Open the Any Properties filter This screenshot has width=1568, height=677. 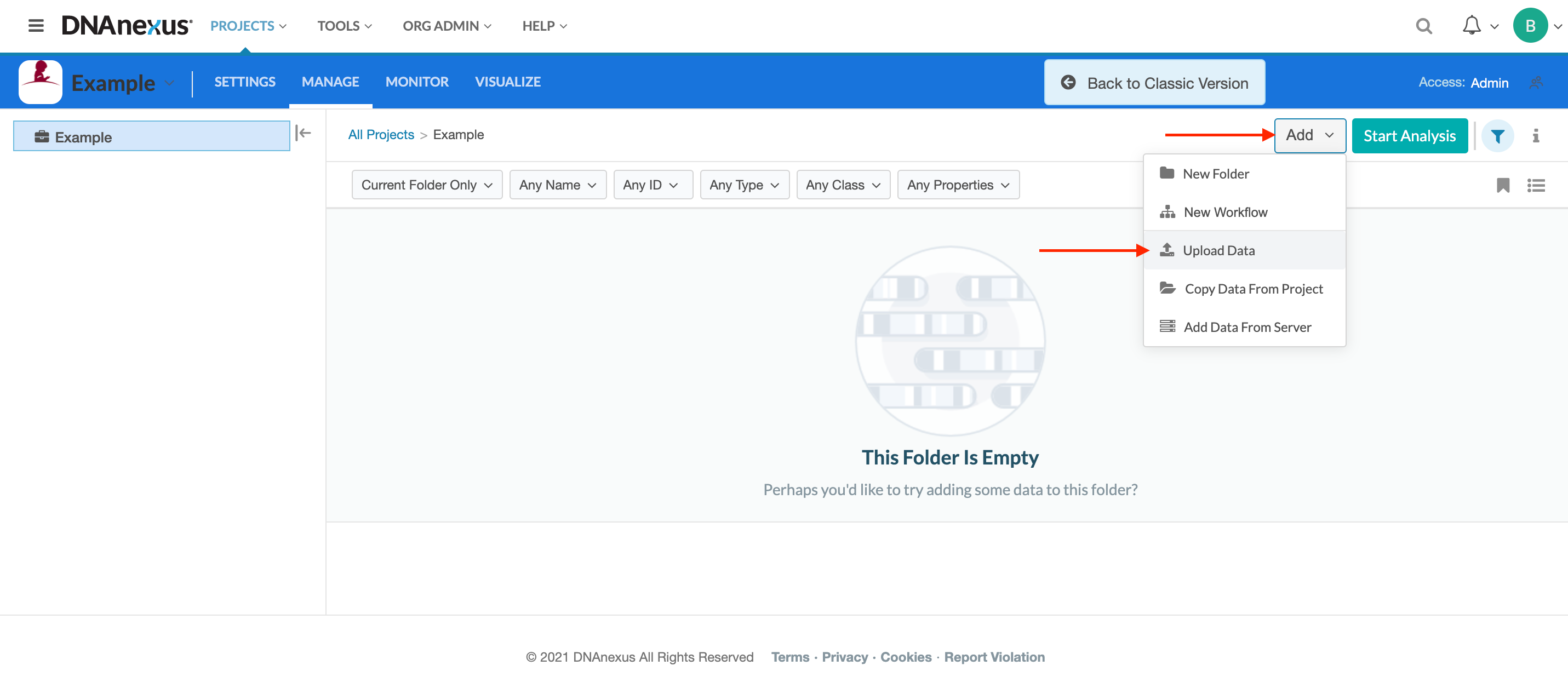point(958,185)
